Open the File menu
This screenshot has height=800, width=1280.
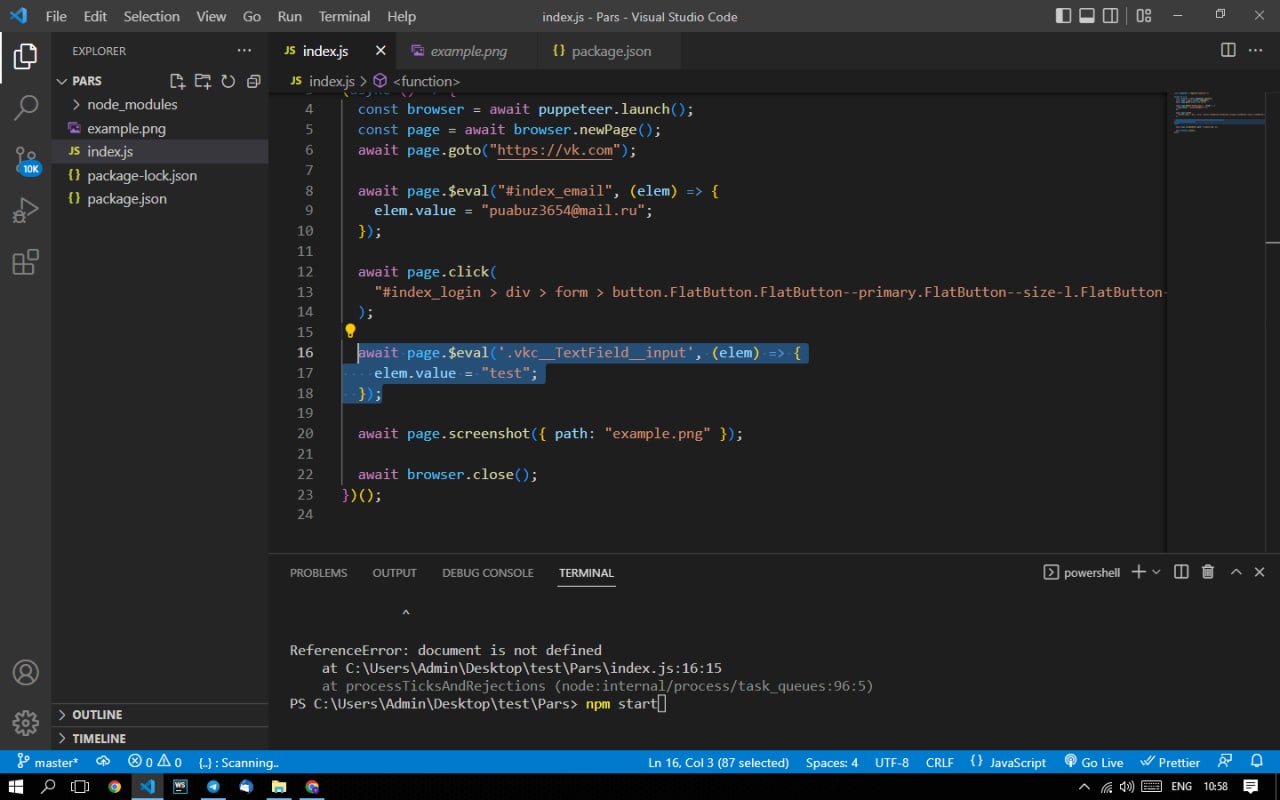pyautogui.click(x=56, y=16)
